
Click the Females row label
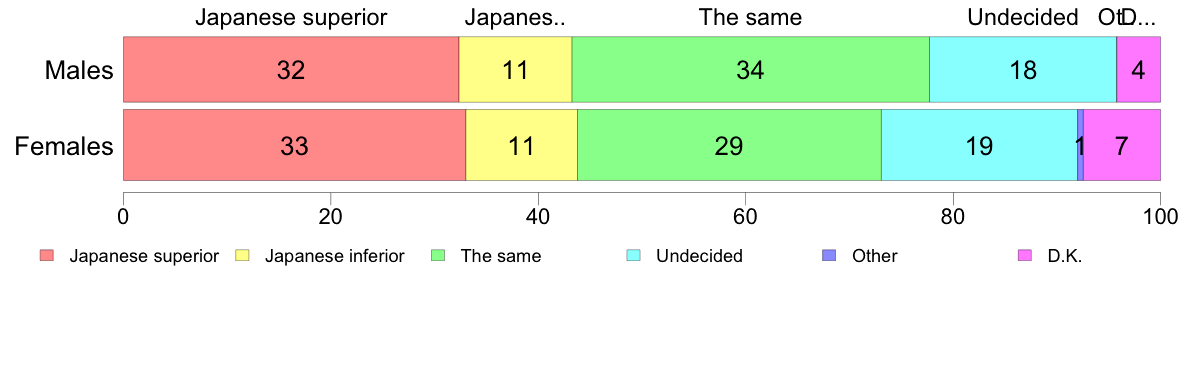point(64,146)
